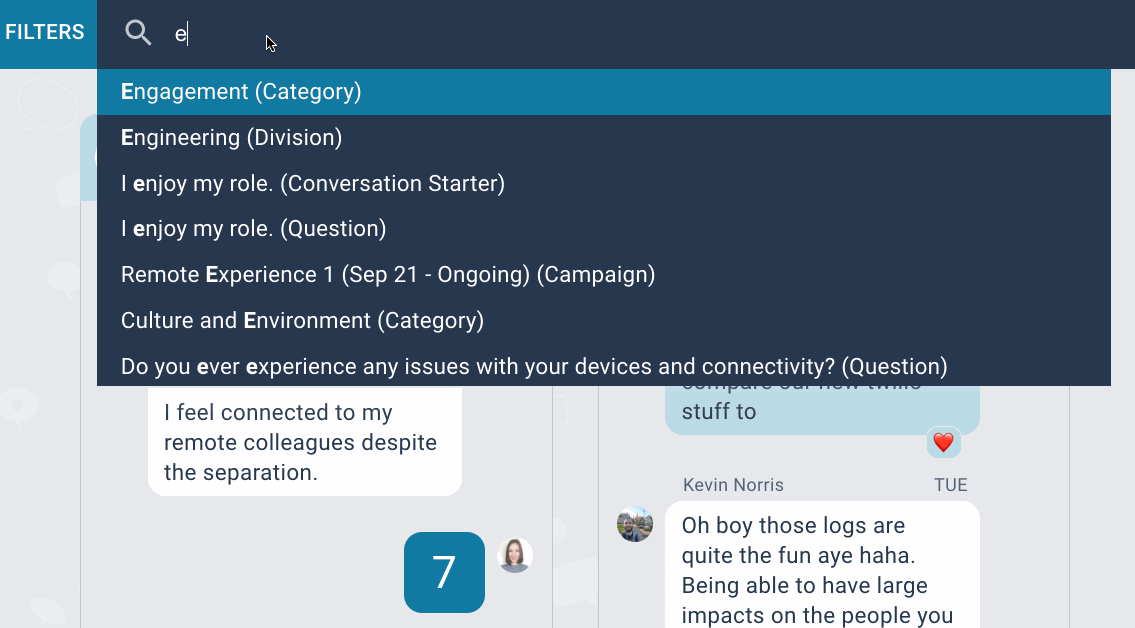The height and width of the screenshot is (628, 1135).
Task: Click into the search text field
Action: pos(600,34)
